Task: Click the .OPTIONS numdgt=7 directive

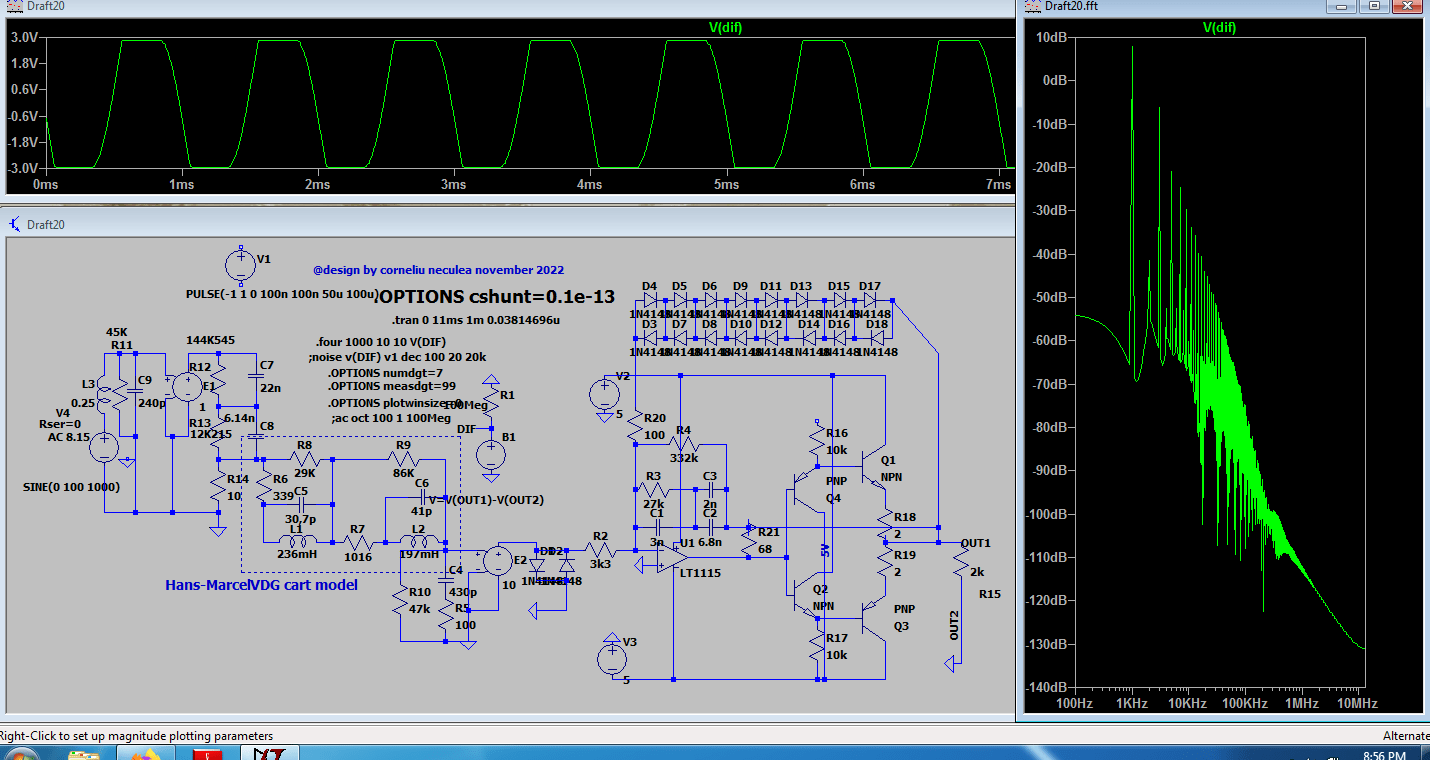Action: click(386, 372)
